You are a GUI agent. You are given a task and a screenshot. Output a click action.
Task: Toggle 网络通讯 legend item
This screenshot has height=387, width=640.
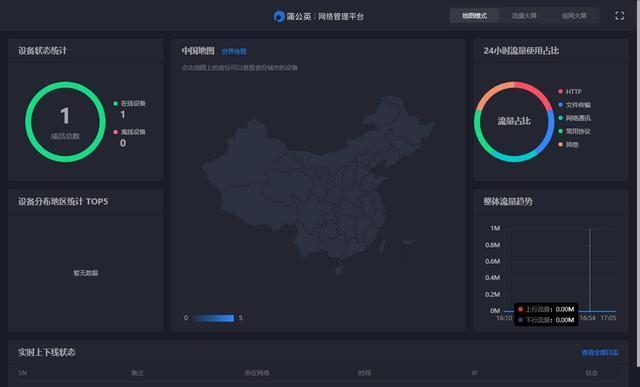pos(574,118)
